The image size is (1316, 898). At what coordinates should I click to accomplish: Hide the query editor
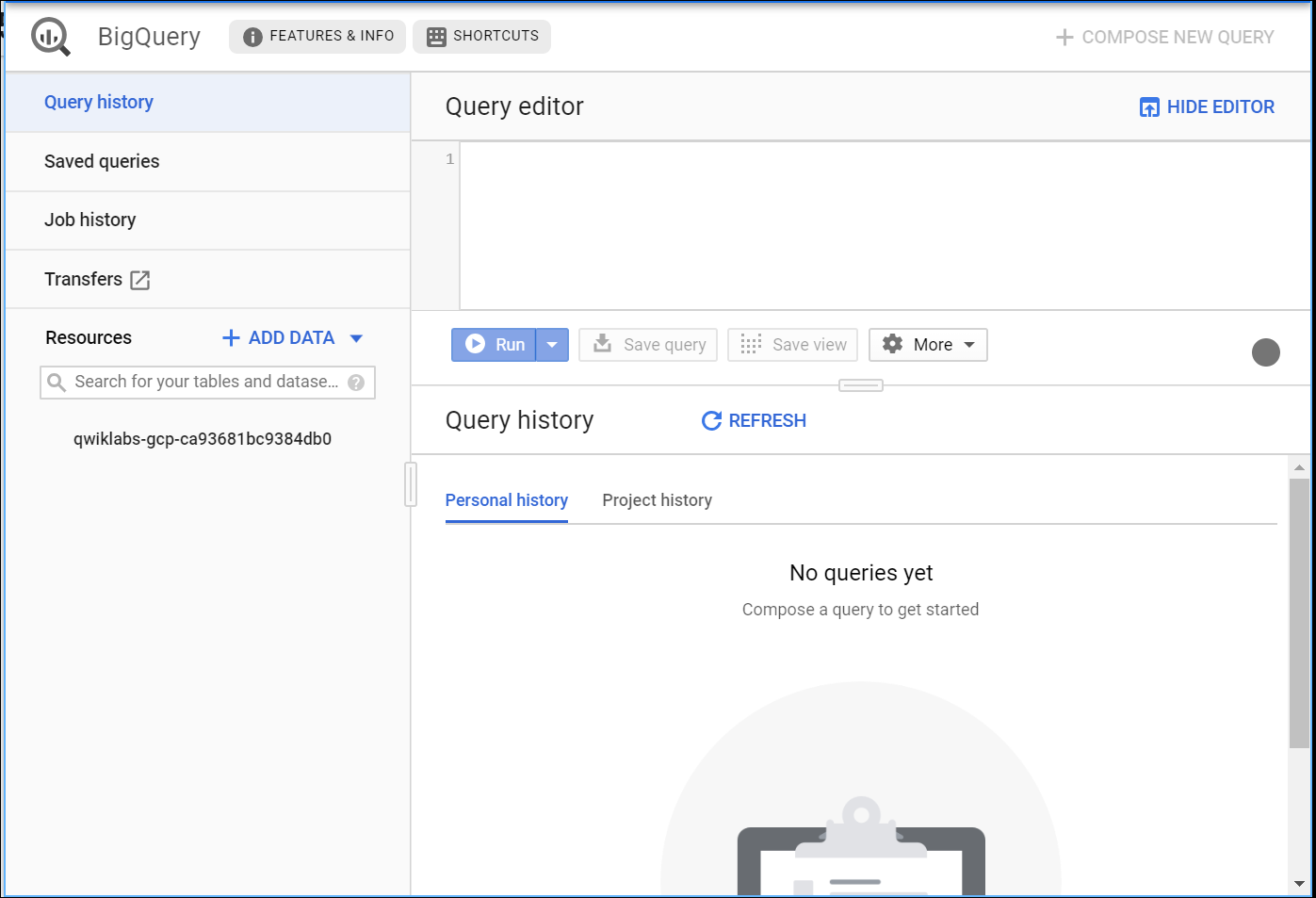pyautogui.click(x=1207, y=107)
